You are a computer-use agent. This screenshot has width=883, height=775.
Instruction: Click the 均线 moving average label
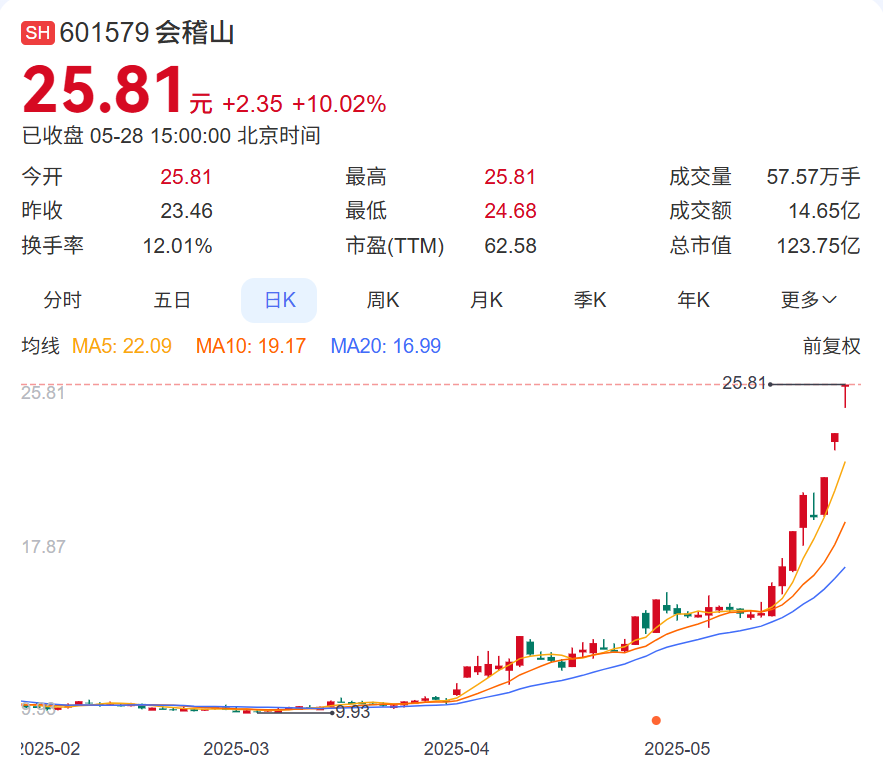[41, 346]
